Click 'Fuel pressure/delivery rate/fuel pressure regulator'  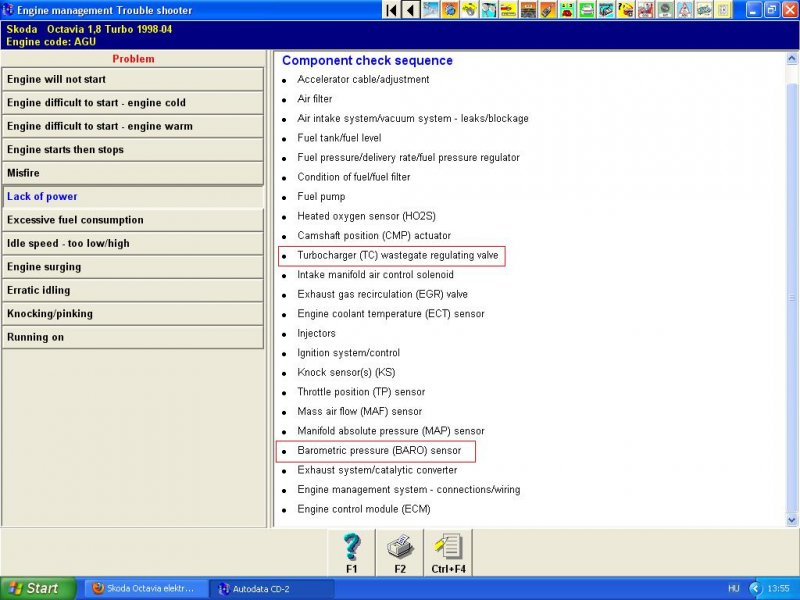click(408, 158)
